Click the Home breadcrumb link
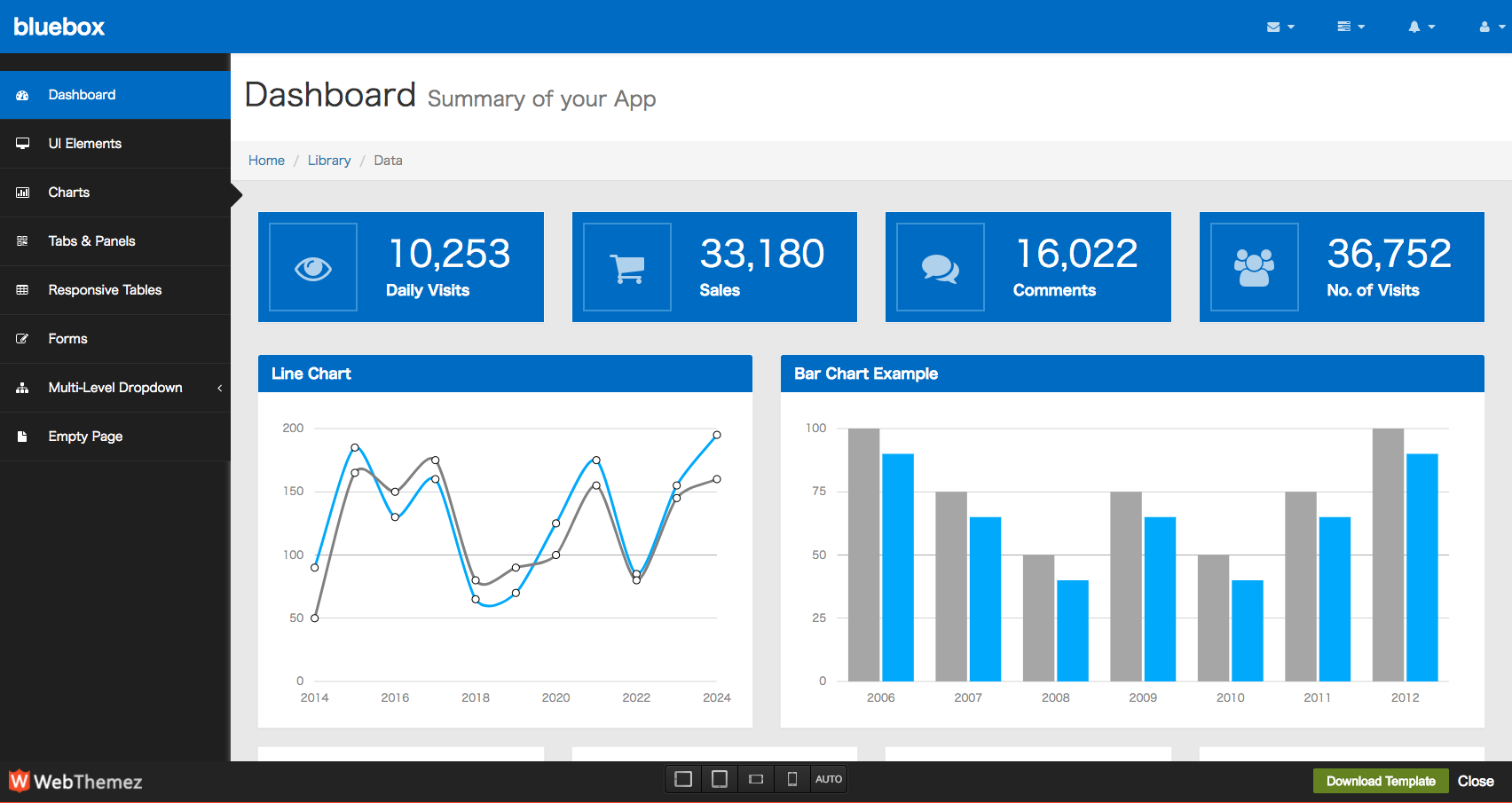1512x803 pixels. click(266, 161)
